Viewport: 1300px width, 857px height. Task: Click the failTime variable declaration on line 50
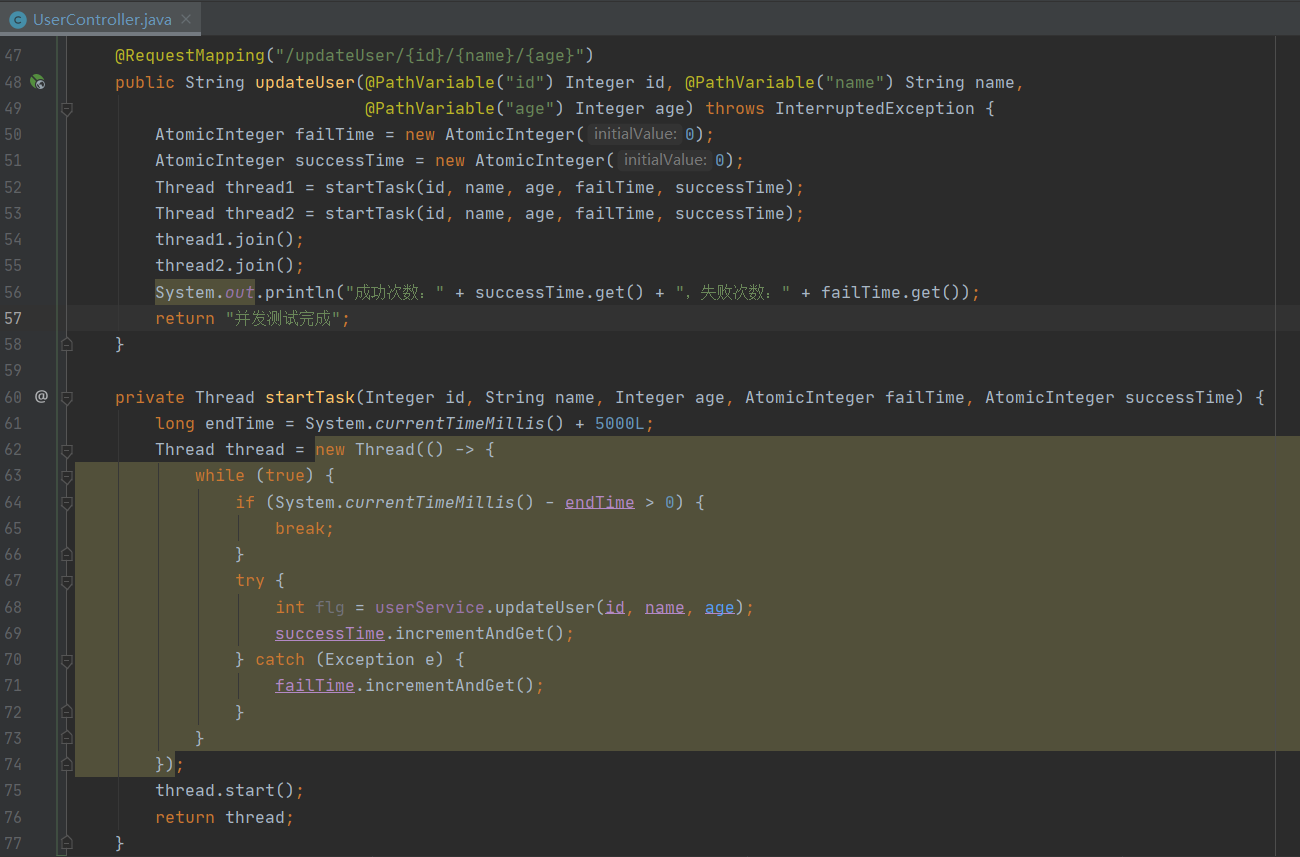click(x=335, y=134)
